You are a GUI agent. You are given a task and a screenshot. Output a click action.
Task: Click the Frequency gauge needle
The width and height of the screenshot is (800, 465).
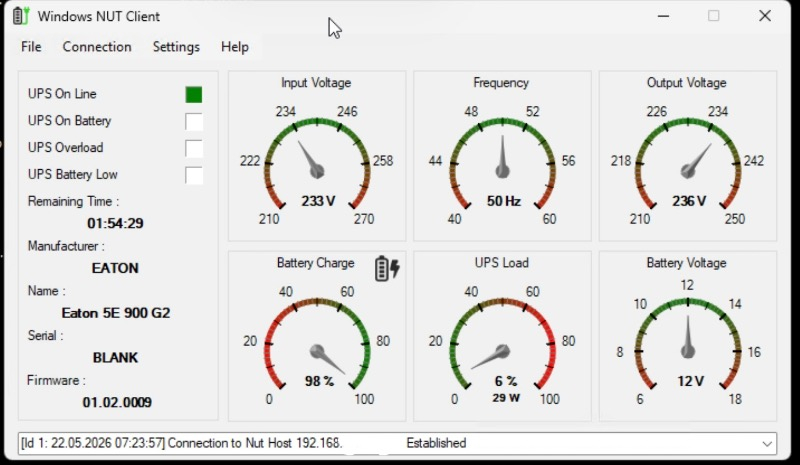pos(503,157)
